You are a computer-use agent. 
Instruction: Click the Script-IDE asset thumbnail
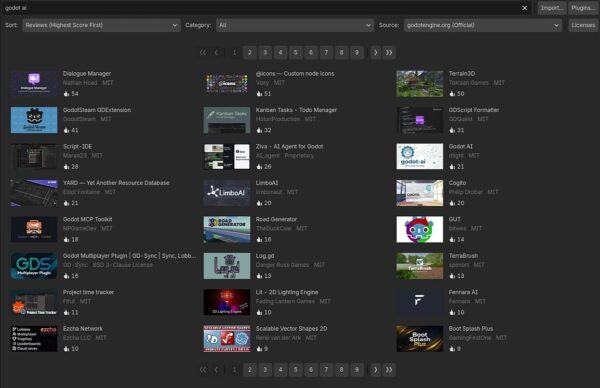point(34,157)
